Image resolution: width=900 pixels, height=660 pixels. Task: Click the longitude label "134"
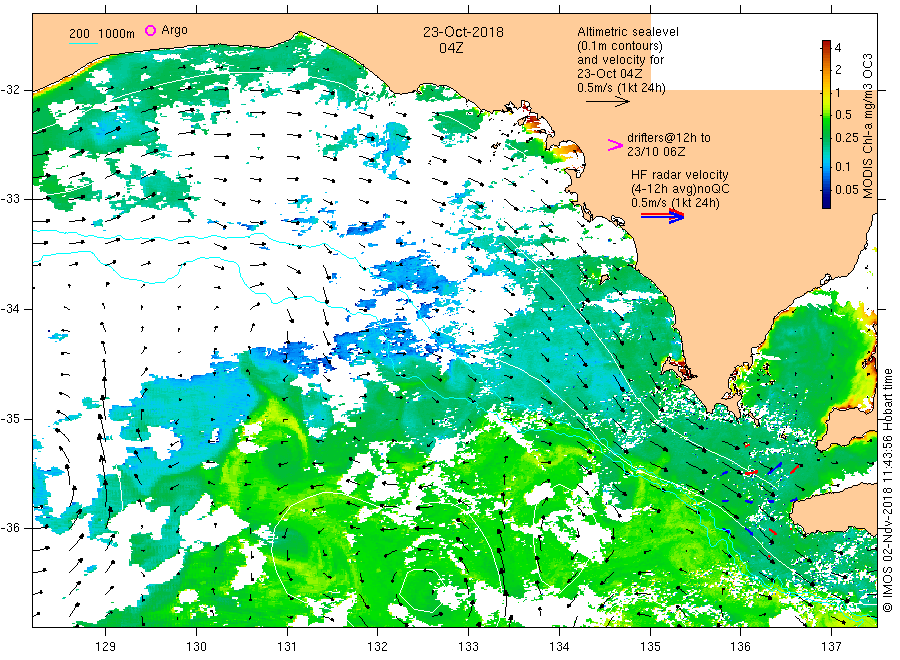(x=559, y=647)
